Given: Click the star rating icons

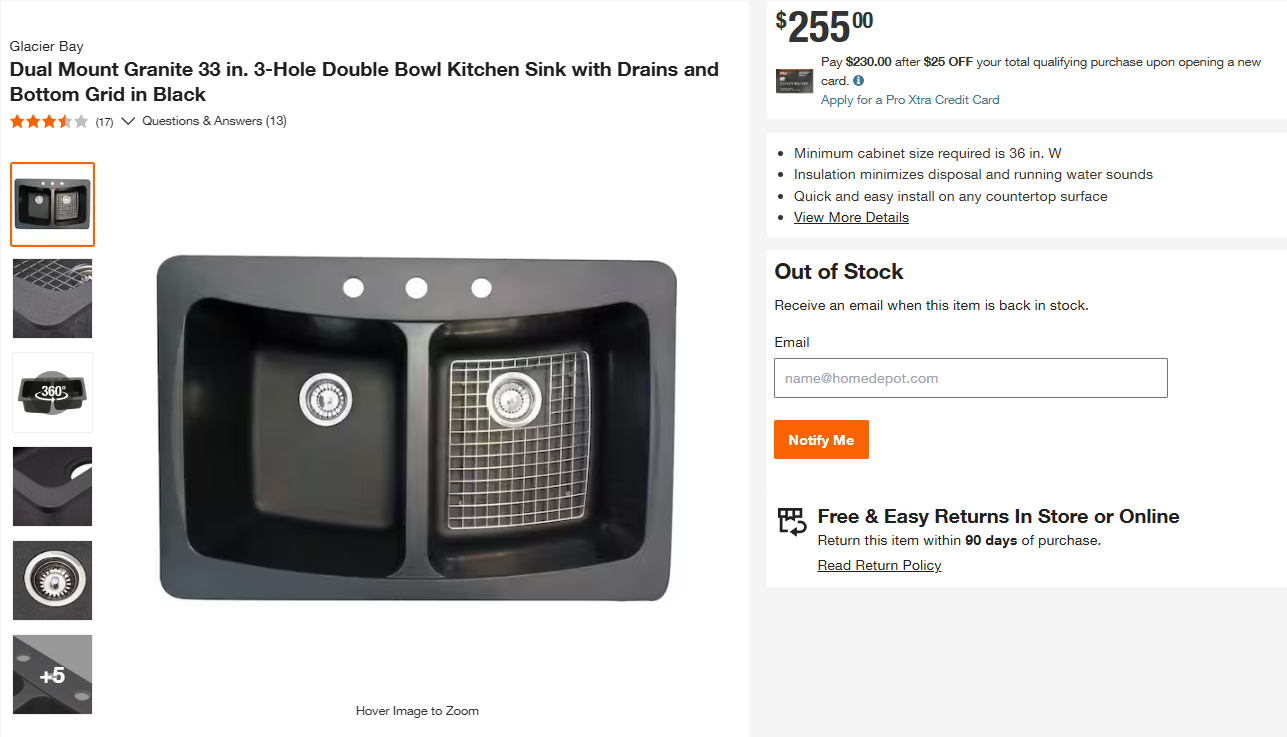Looking at the screenshot, I should [x=49, y=122].
